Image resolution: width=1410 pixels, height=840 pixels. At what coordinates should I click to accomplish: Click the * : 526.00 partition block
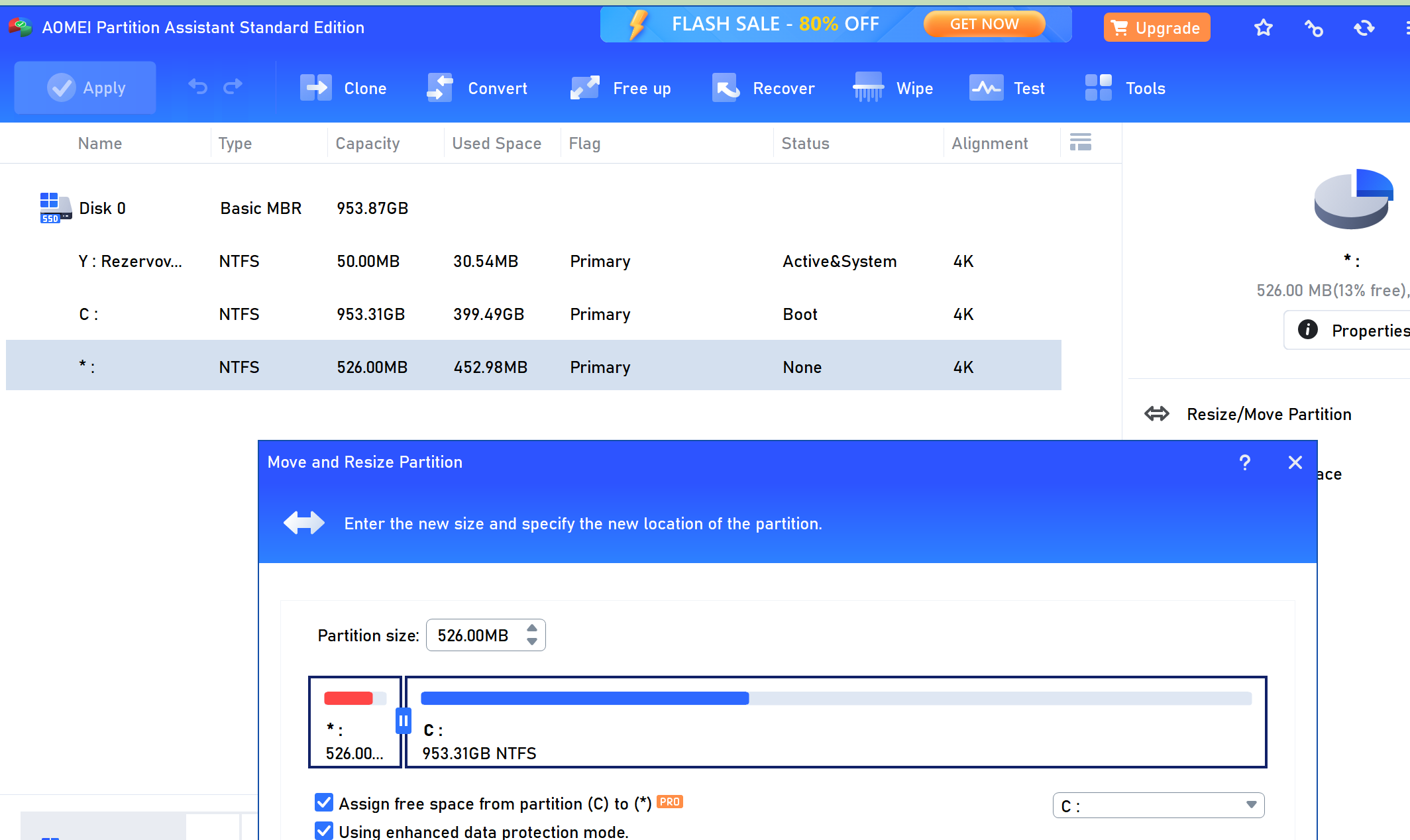click(355, 722)
